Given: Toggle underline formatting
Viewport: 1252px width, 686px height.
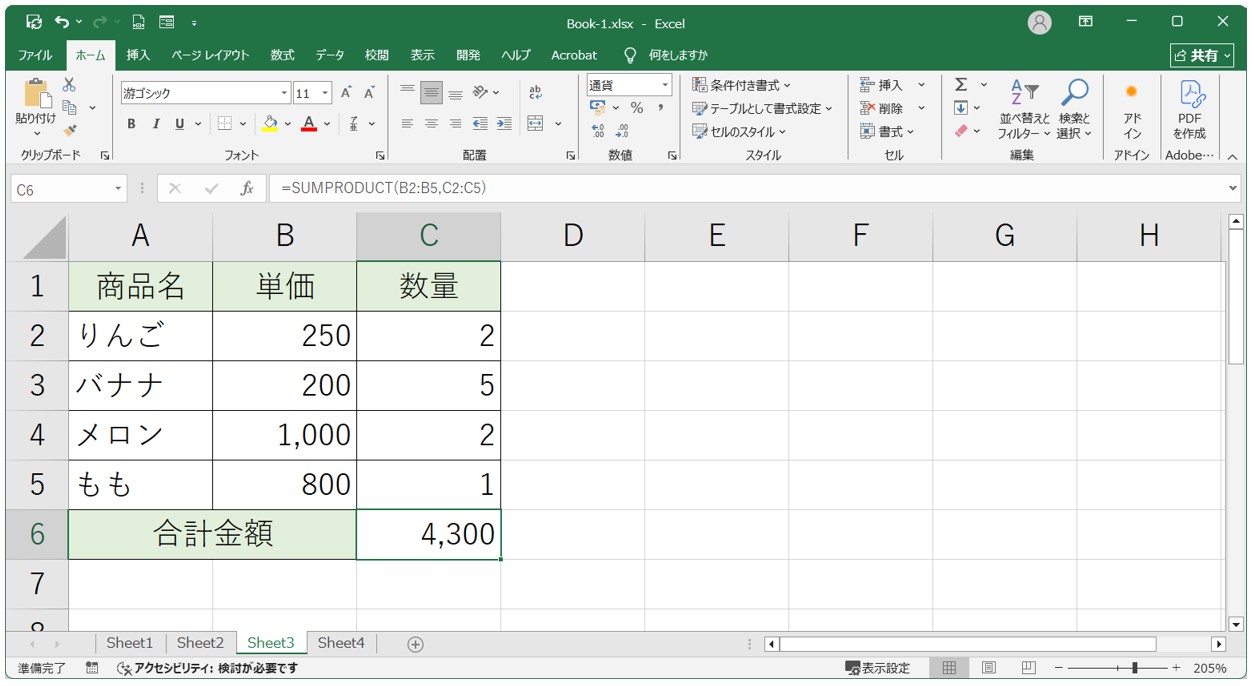Looking at the screenshot, I should [x=180, y=124].
